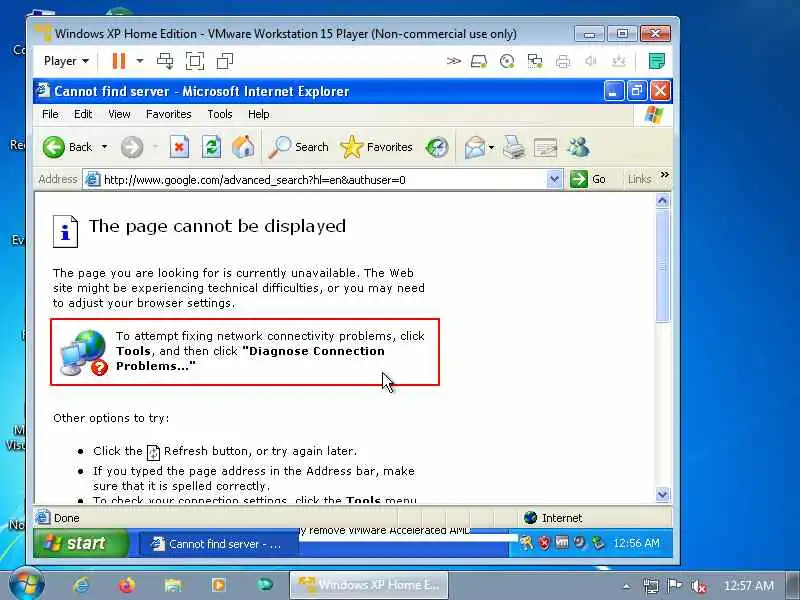
Task: Open Action Center flag icon in Windows 7 tray
Action: (674, 586)
